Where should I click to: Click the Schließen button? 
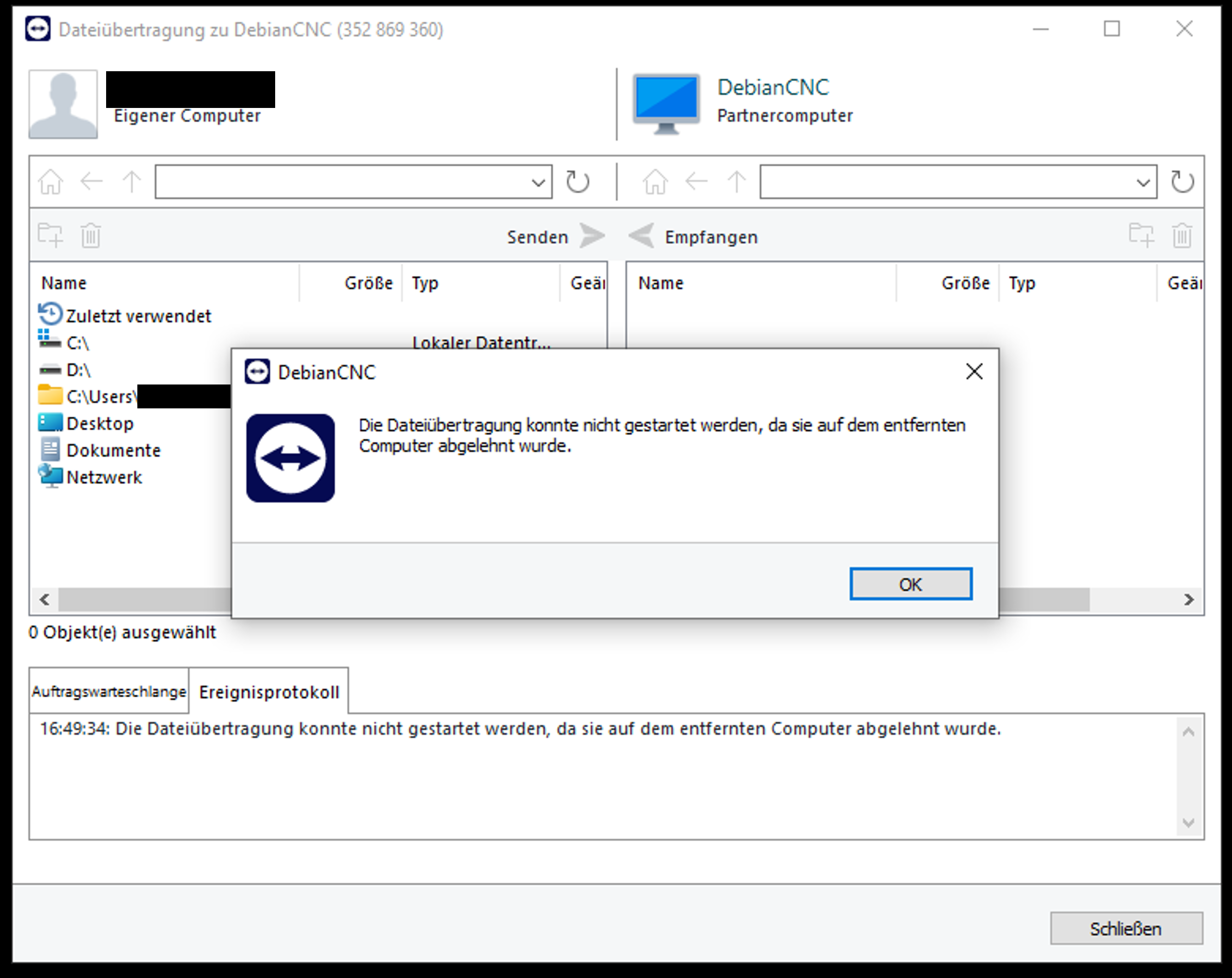(1126, 929)
